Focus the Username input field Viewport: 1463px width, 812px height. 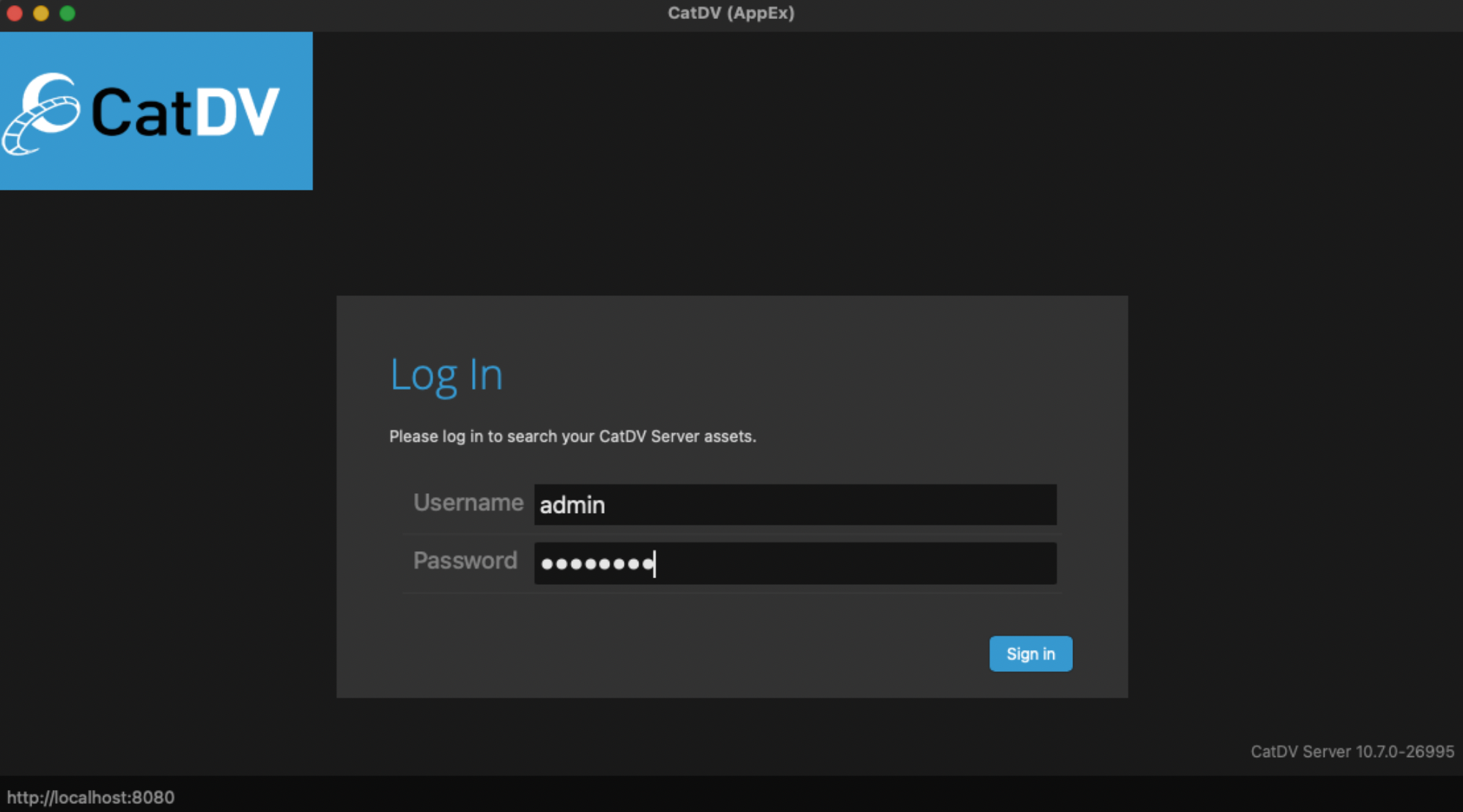click(795, 504)
